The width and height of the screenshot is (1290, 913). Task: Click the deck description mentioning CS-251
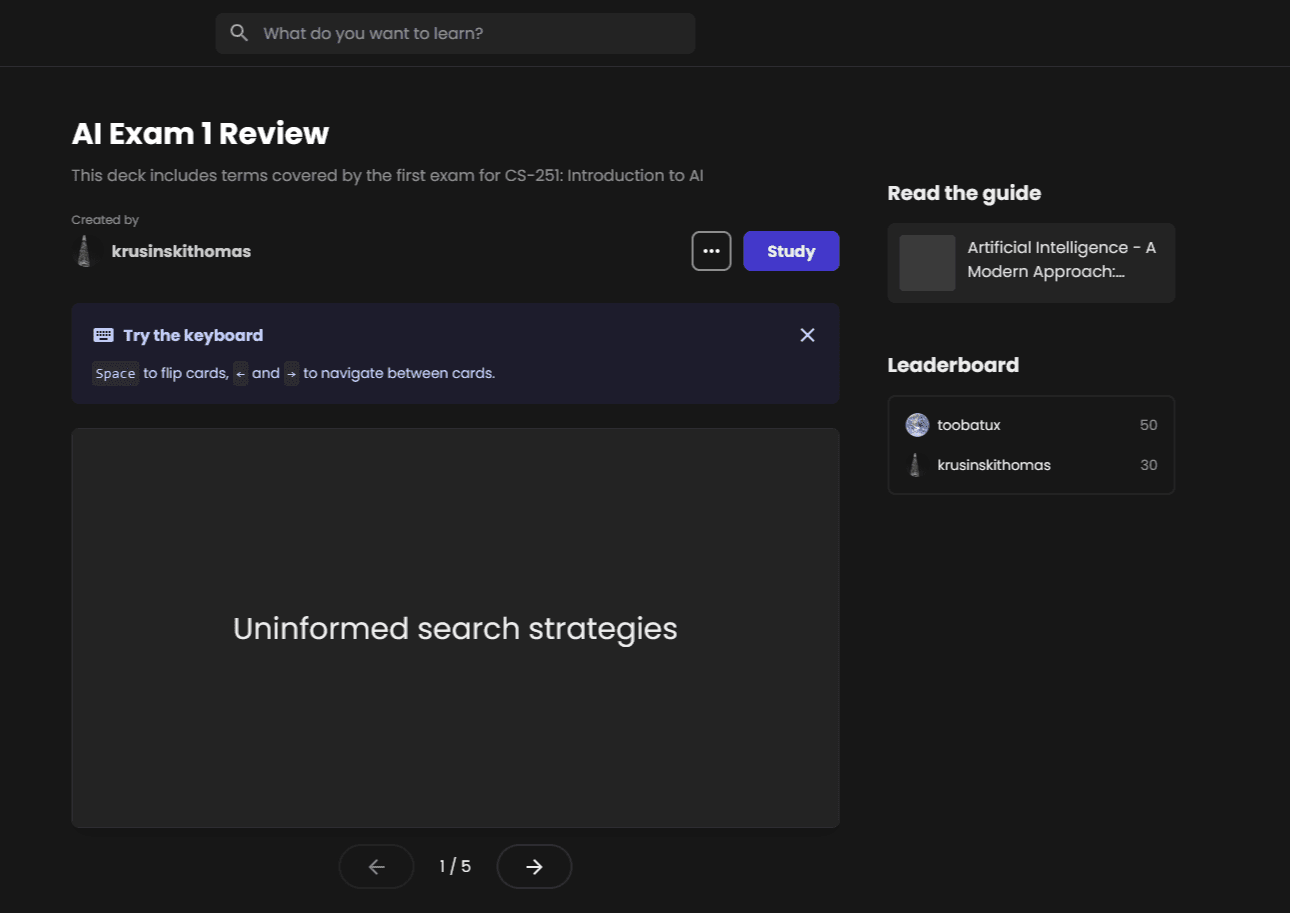click(387, 176)
